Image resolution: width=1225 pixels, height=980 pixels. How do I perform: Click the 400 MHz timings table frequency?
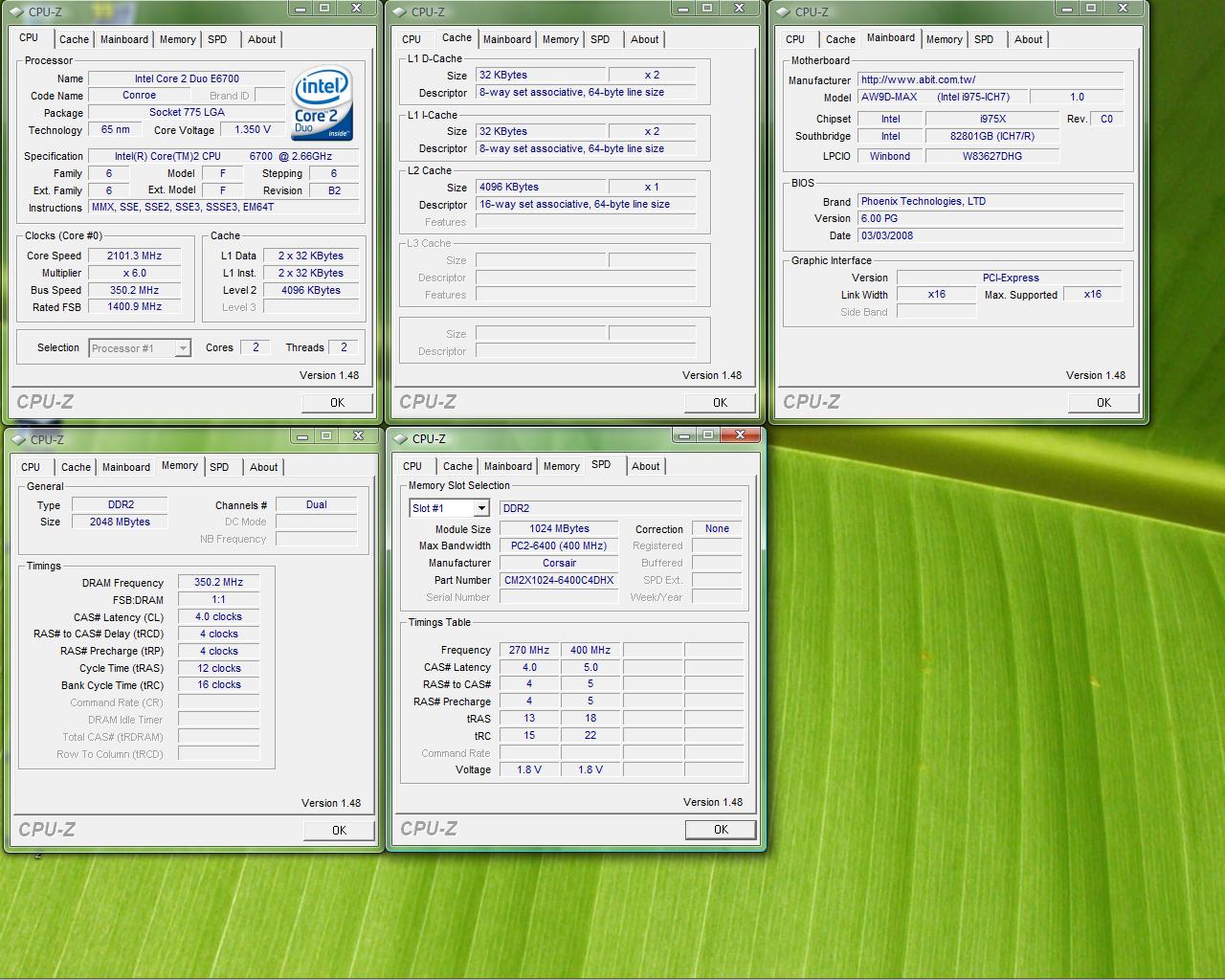(x=590, y=650)
